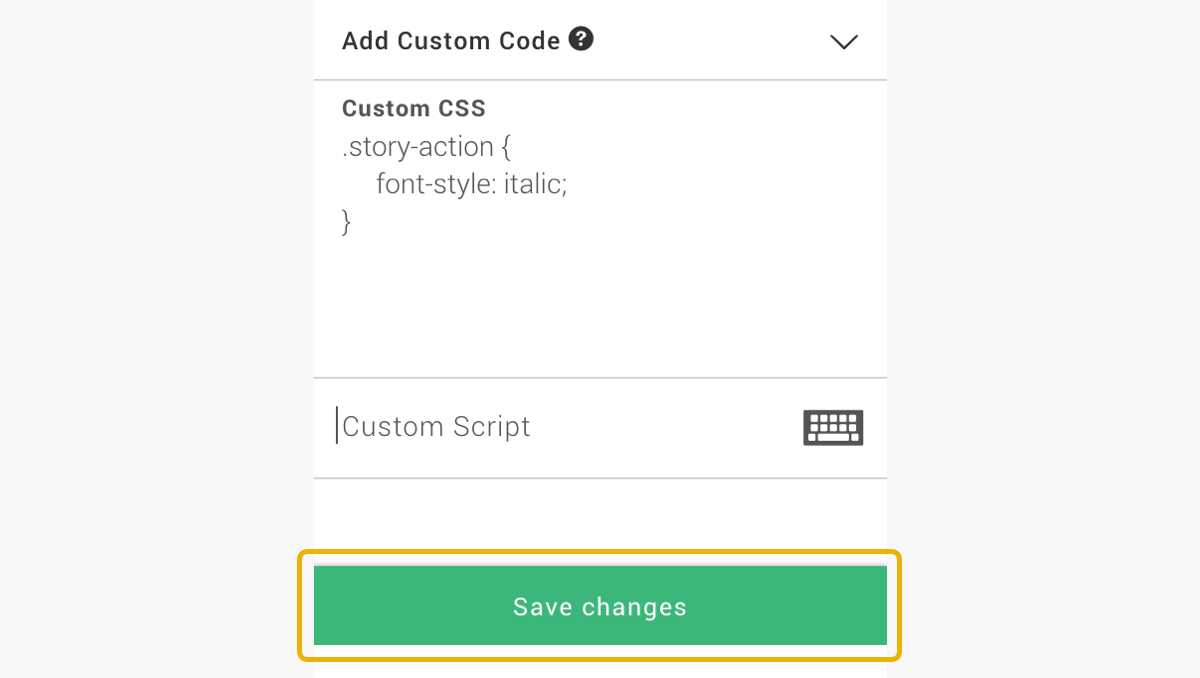
Task: Click the opening curly brace after .story-action
Action: pos(506,148)
